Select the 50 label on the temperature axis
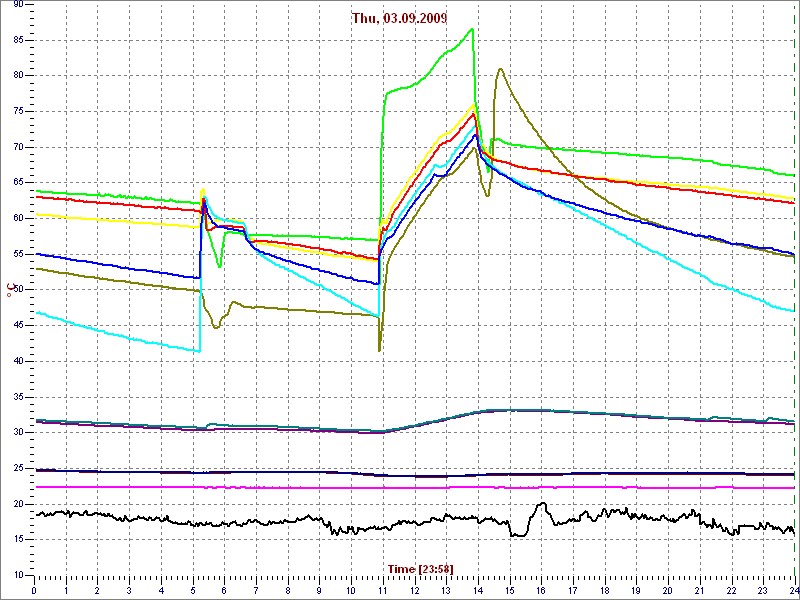This screenshot has width=800, height=600. (18, 290)
